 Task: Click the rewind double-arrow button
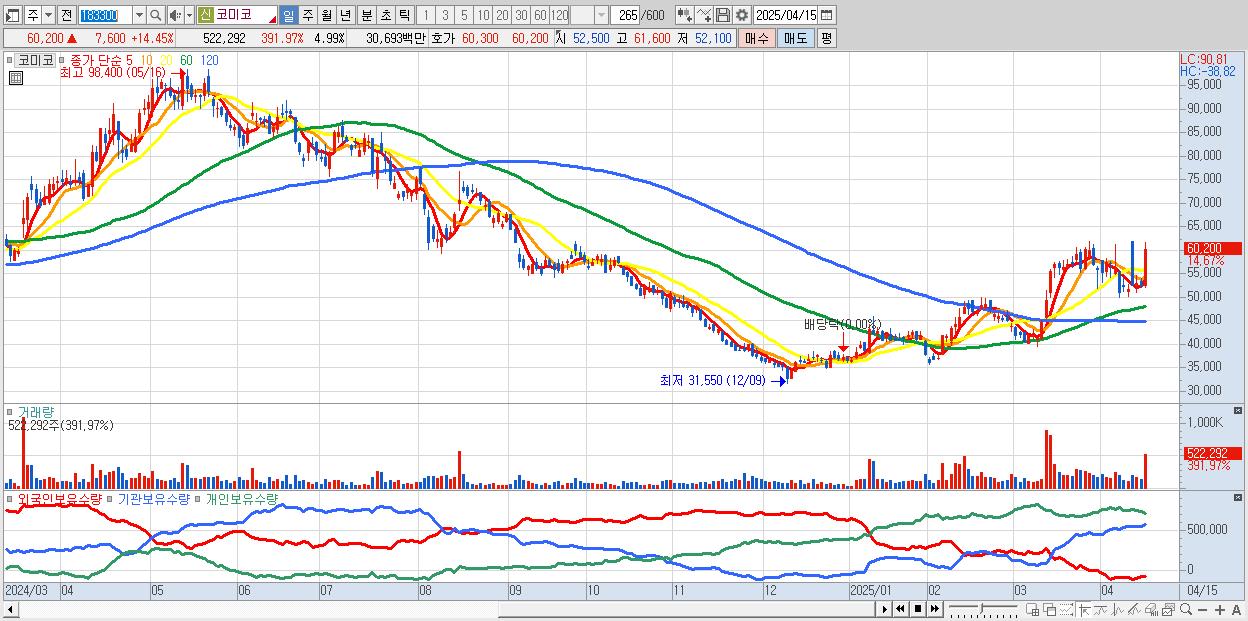[x=900, y=609]
